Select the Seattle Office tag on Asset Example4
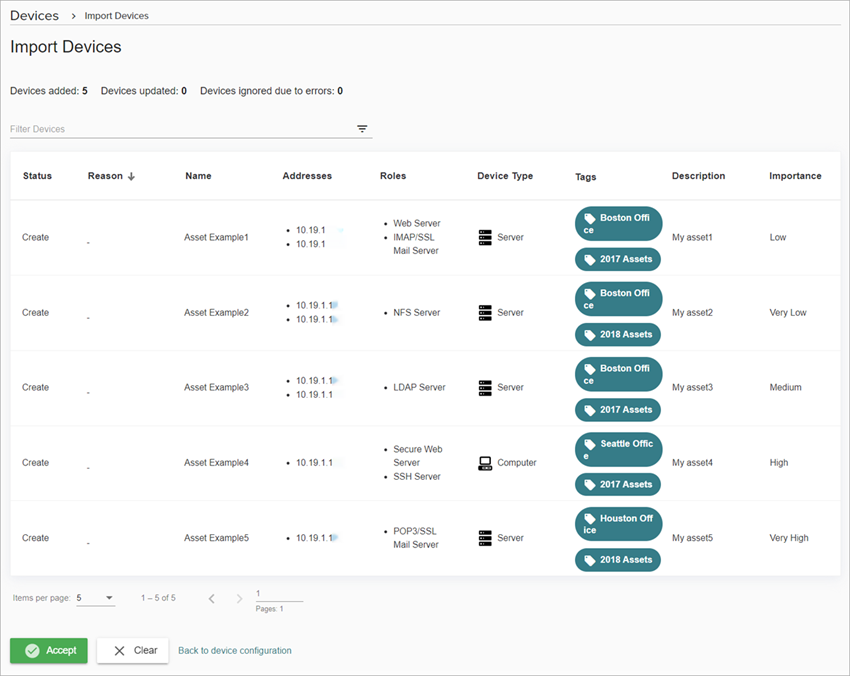Screen dimensions: 850x676 618,449
